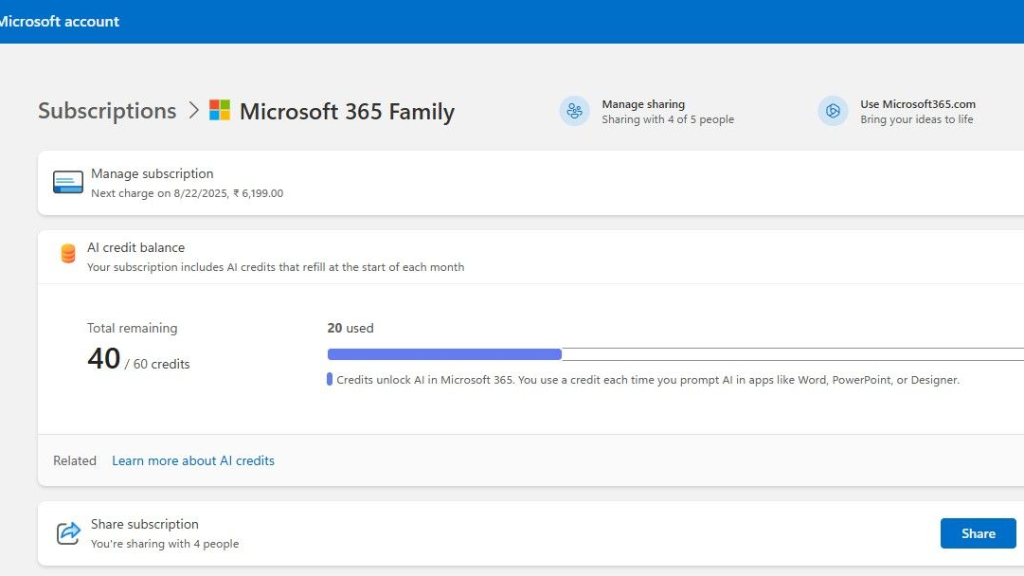Click the / 60 credits text
This screenshot has height=576, width=1024.
pyautogui.click(x=157, y=364)
